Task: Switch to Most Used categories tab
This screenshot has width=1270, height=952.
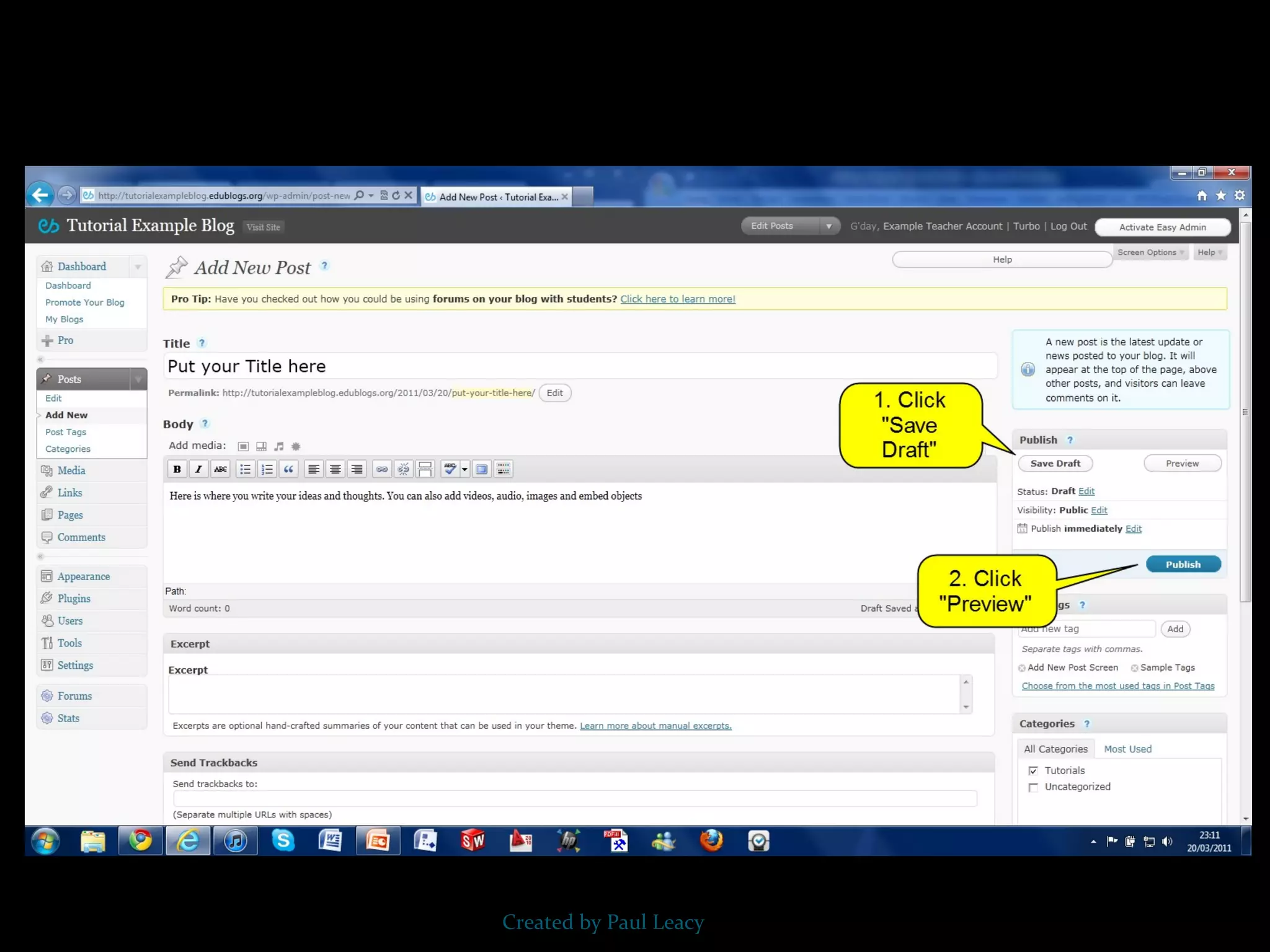Action: coord(1127,749)
